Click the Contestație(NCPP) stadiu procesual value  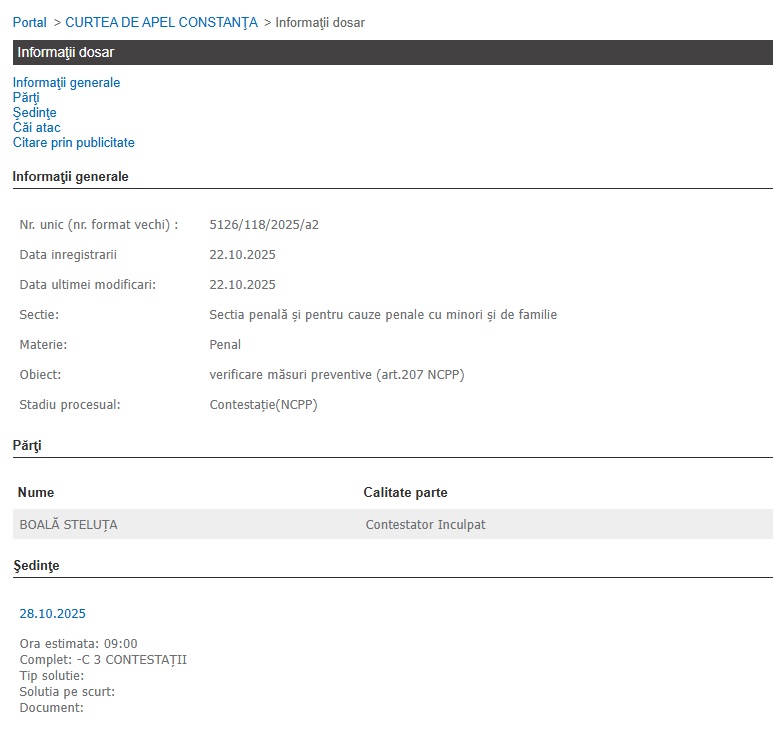(x=263, y=405)
